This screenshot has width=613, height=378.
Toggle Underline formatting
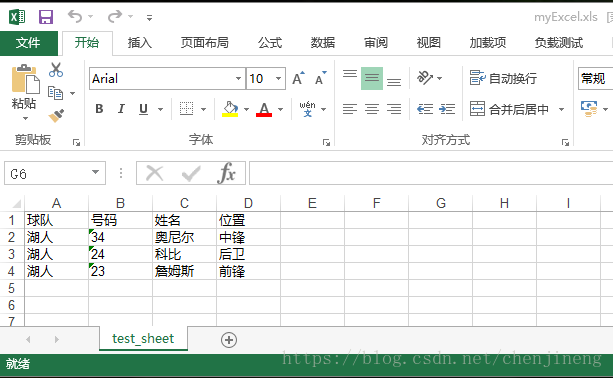[143, 109]
